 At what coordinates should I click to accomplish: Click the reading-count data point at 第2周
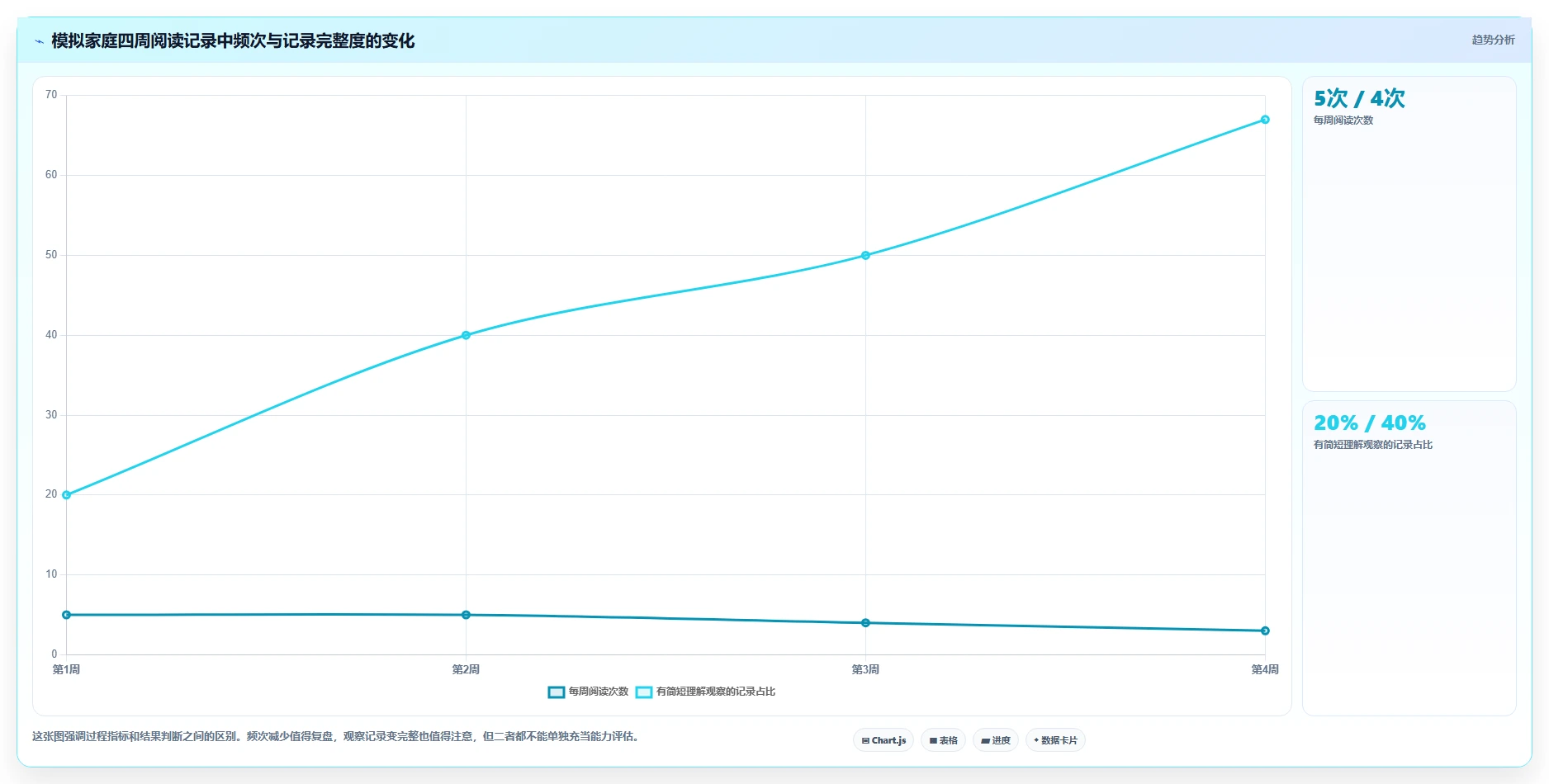(x=466, y=615)
